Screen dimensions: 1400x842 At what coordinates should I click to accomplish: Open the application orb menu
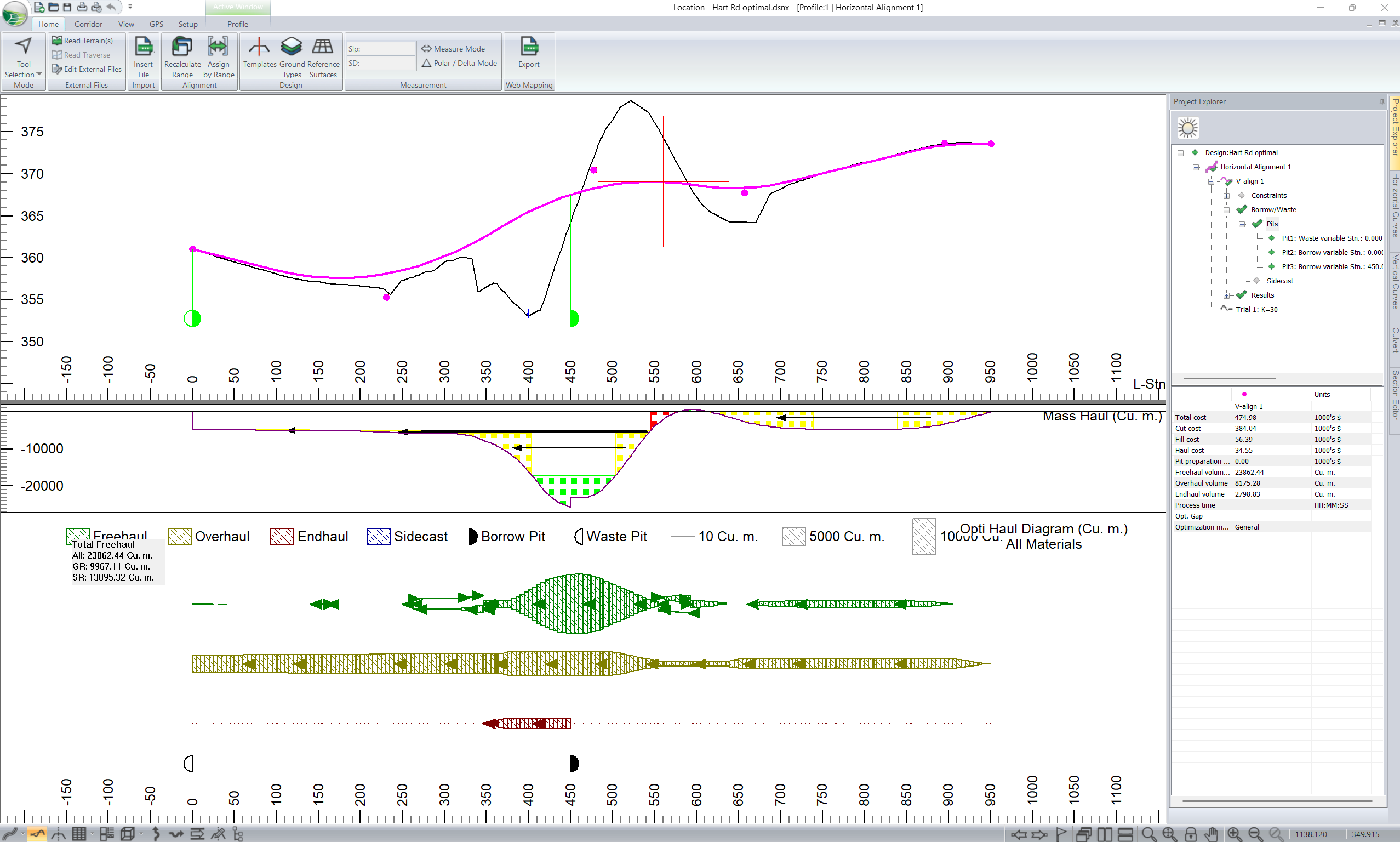click(x=14, y=14)
